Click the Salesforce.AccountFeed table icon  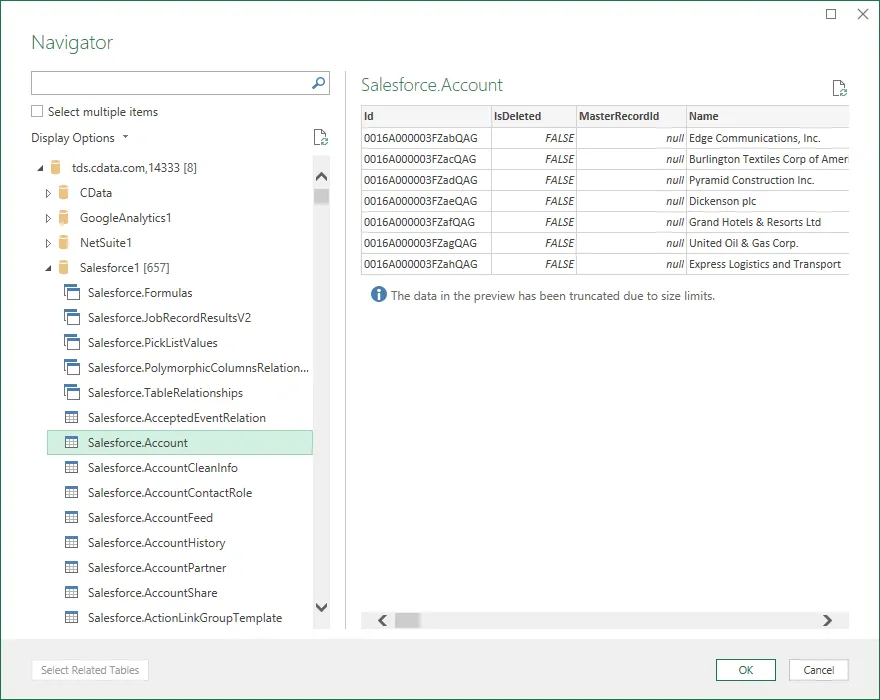pyautogui.click(x=71, y=517)
